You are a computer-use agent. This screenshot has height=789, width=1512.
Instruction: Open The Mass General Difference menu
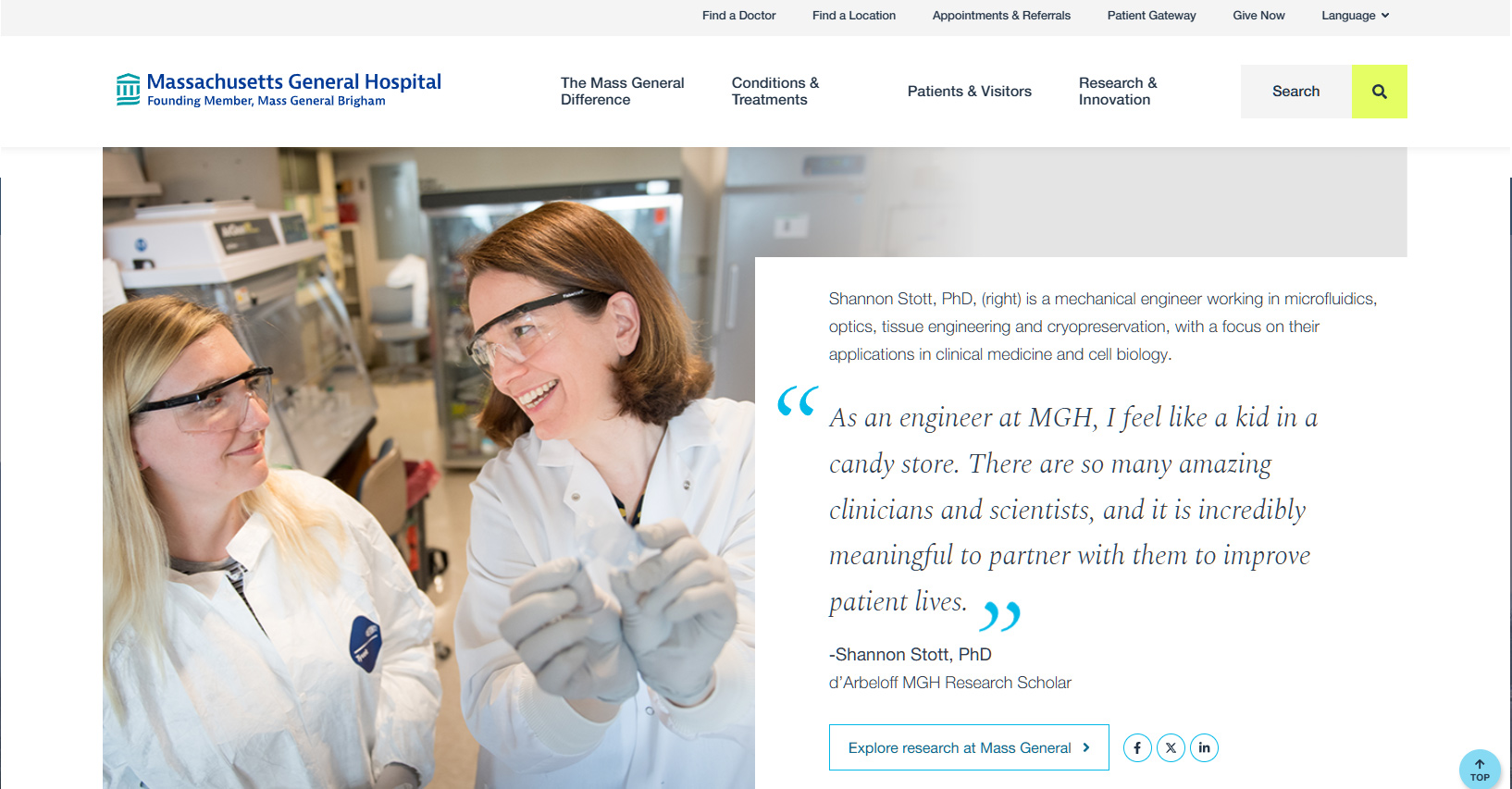[623, 92]
